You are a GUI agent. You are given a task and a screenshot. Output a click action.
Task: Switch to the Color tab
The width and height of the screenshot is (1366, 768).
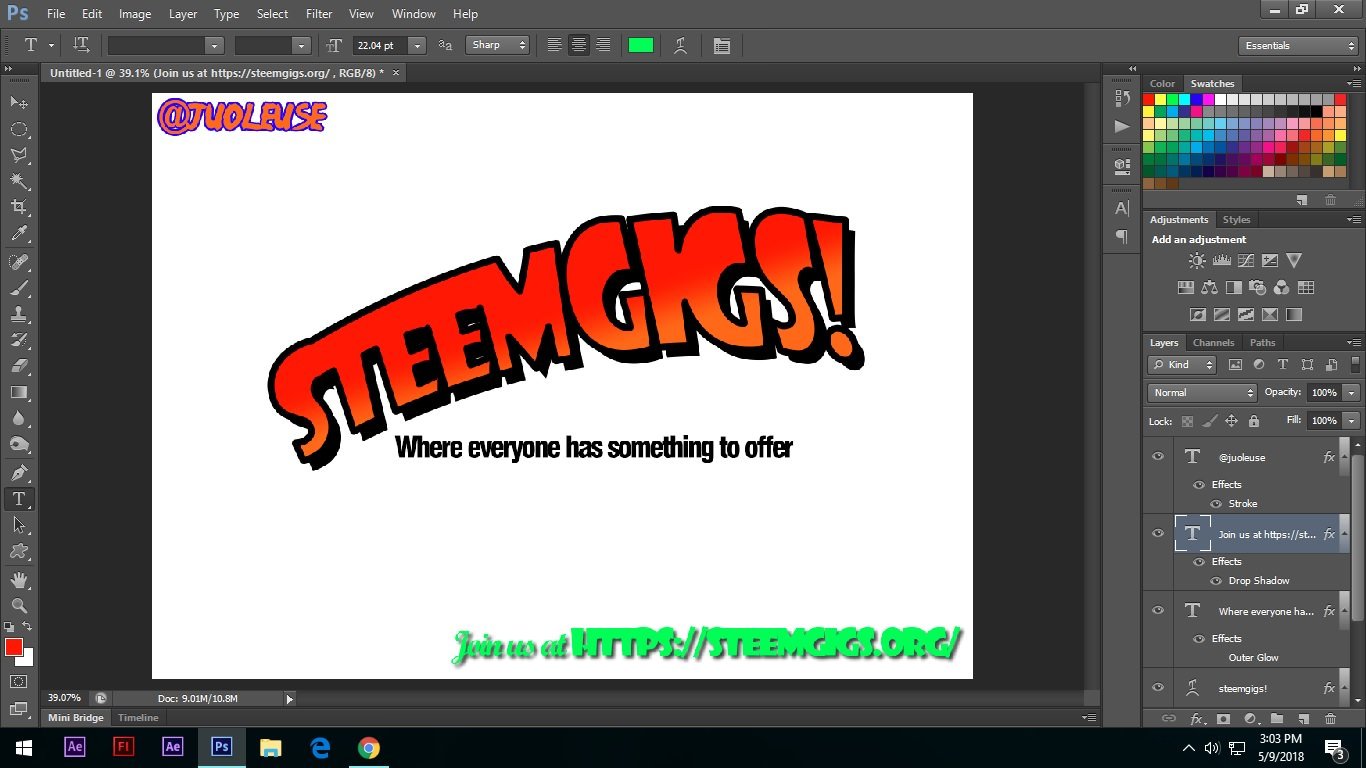[x=1162, y=83]
